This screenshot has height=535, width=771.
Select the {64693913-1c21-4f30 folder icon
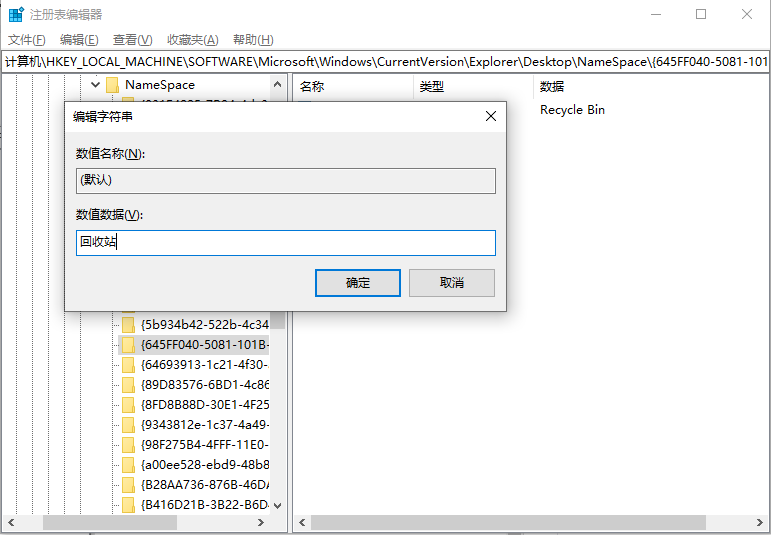[x=128, y=365]
